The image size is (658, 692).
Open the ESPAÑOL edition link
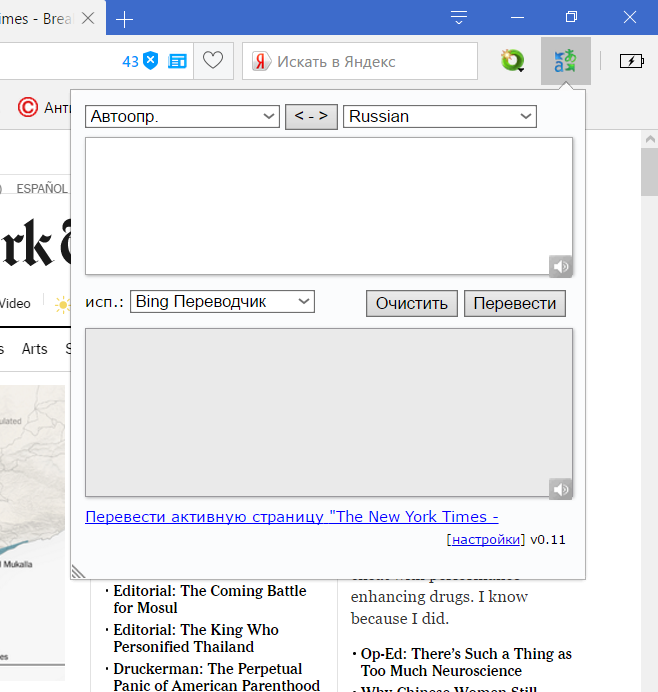click(42, 188)
